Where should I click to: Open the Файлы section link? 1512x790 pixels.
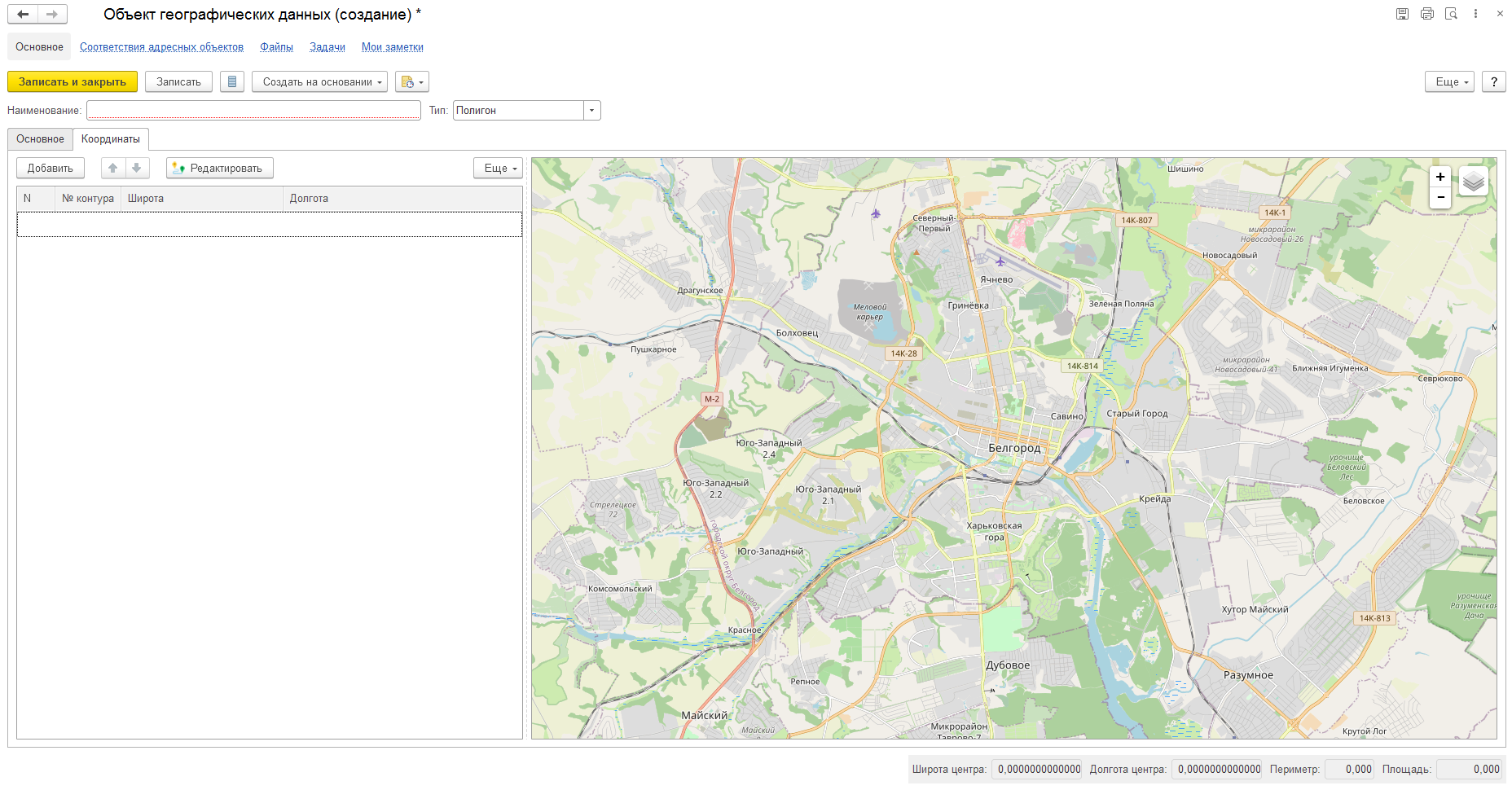click(x=276, y=46)
